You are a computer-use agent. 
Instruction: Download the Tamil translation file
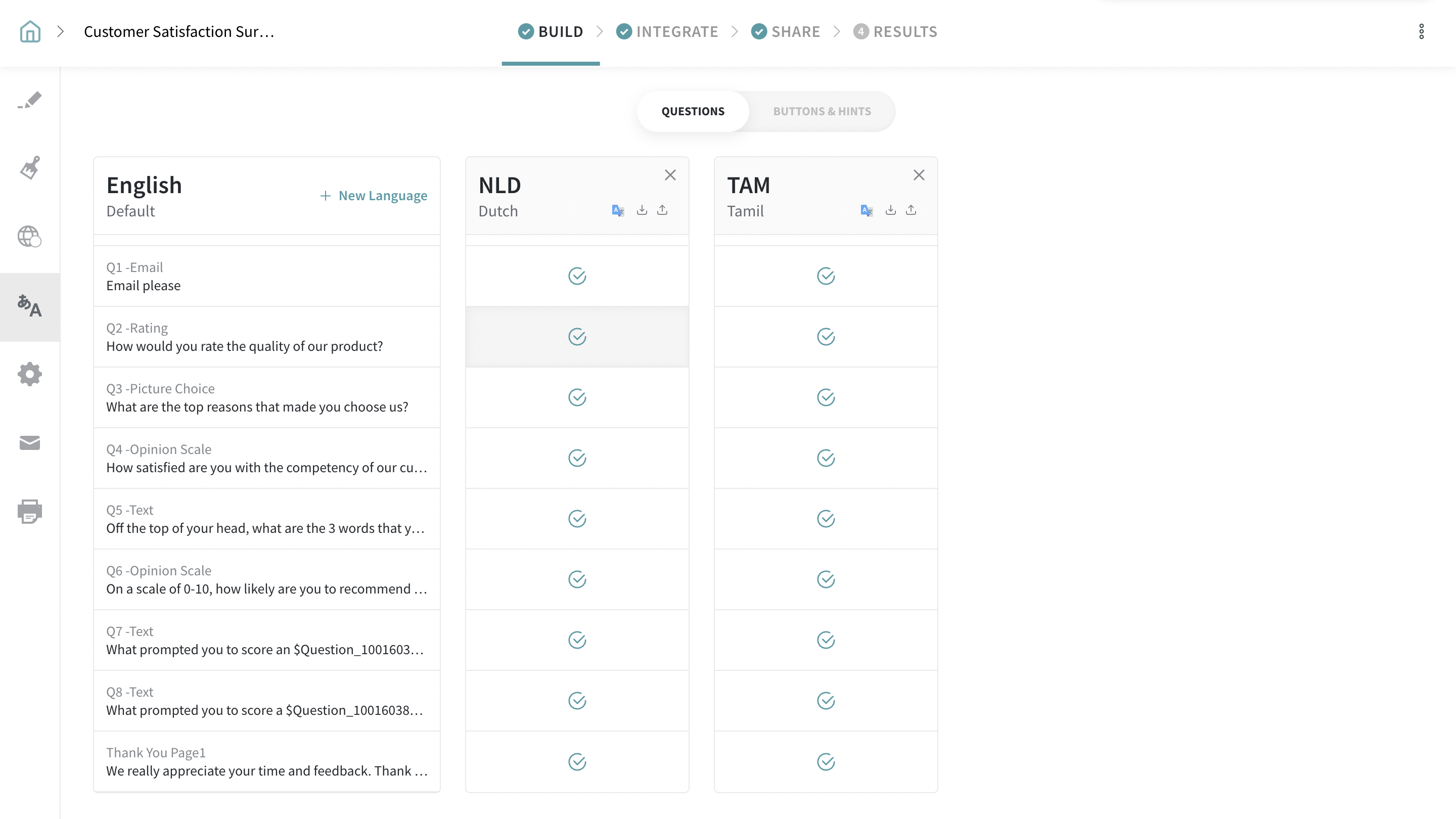point(890,210)
